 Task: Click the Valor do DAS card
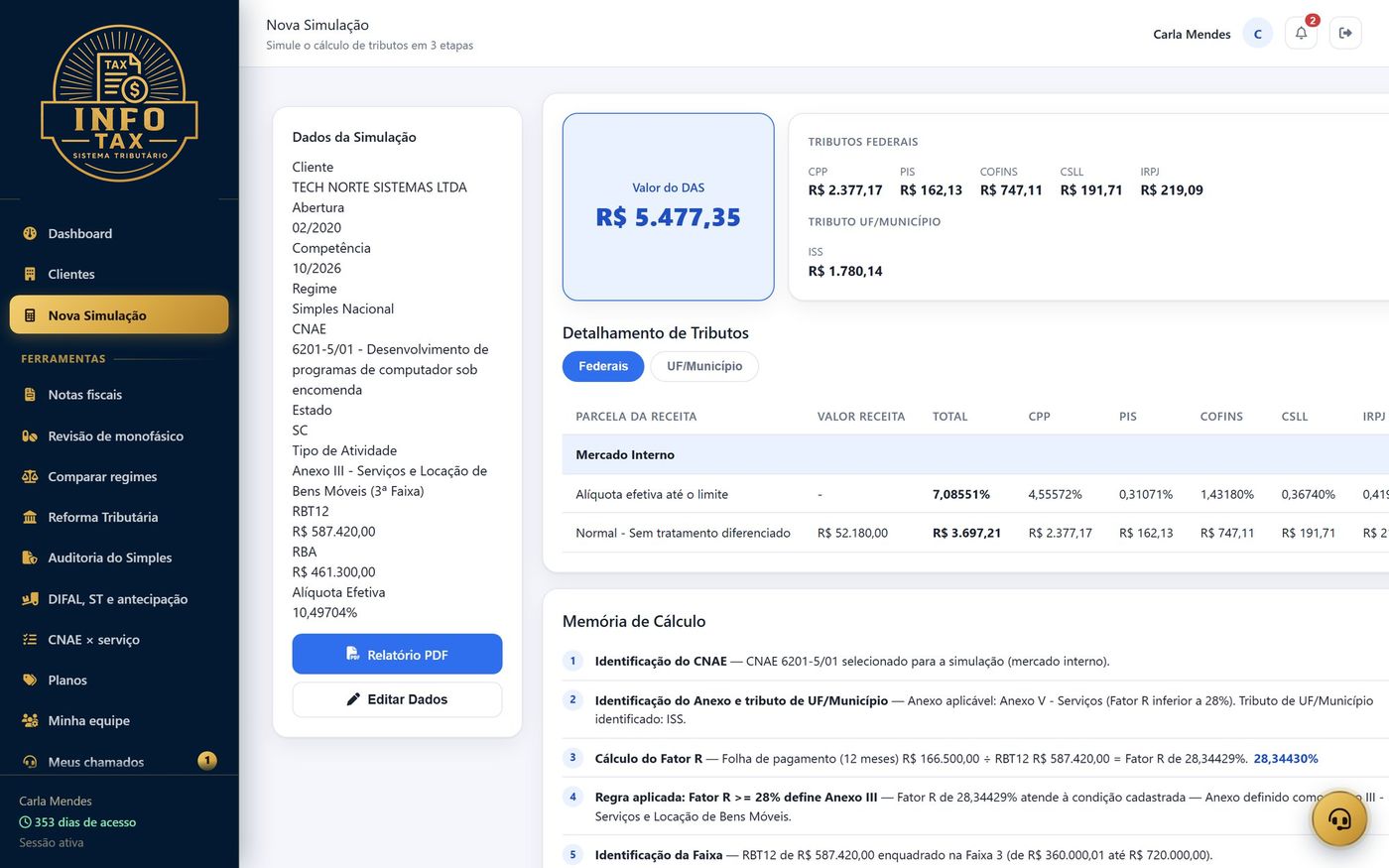pyautogui.click(x=668, y=206)
